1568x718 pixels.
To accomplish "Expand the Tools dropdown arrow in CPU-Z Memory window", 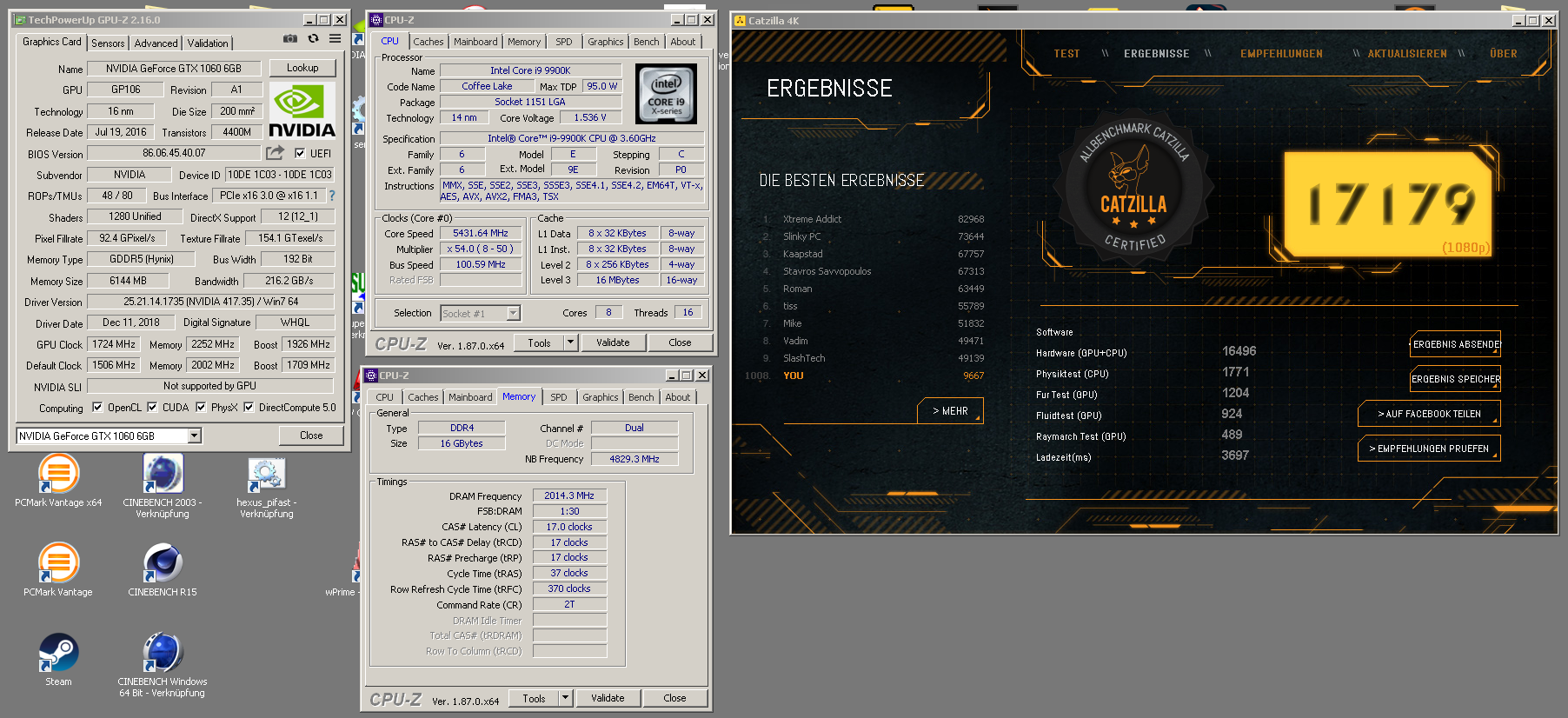I will point(566,698).
